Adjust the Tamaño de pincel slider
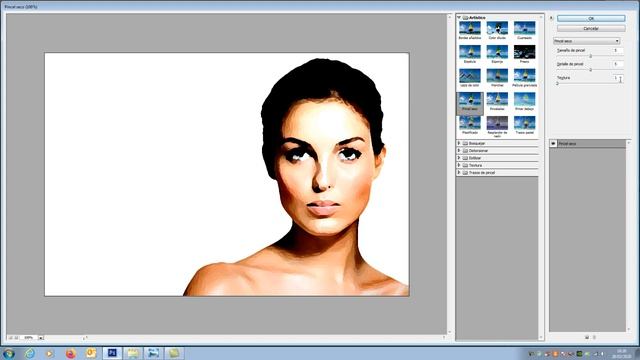The image size is (640, 360). (x=590, y=56)
